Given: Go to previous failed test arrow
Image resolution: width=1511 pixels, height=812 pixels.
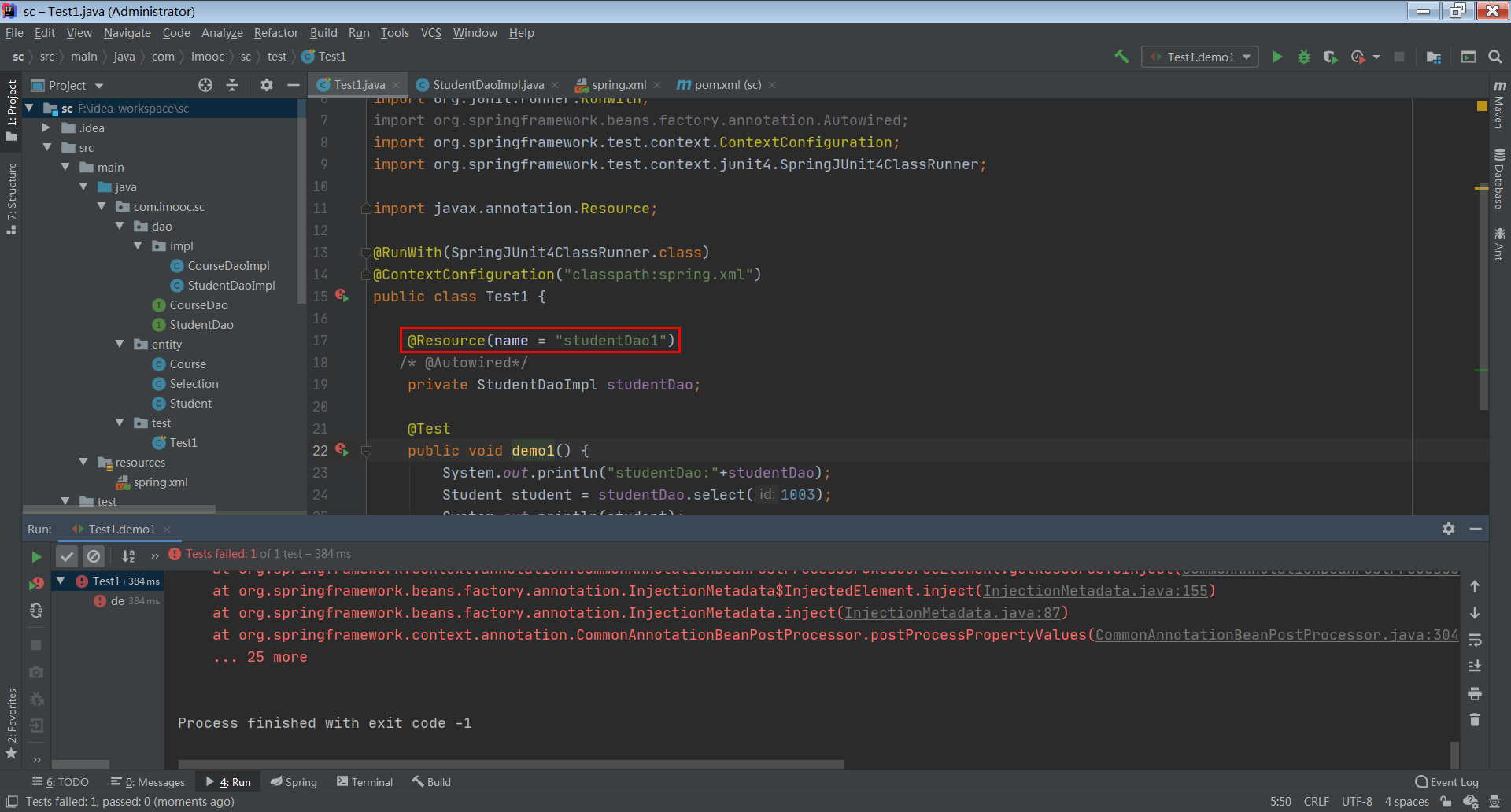Looking at the screenshot, I should click(1475, 586).
